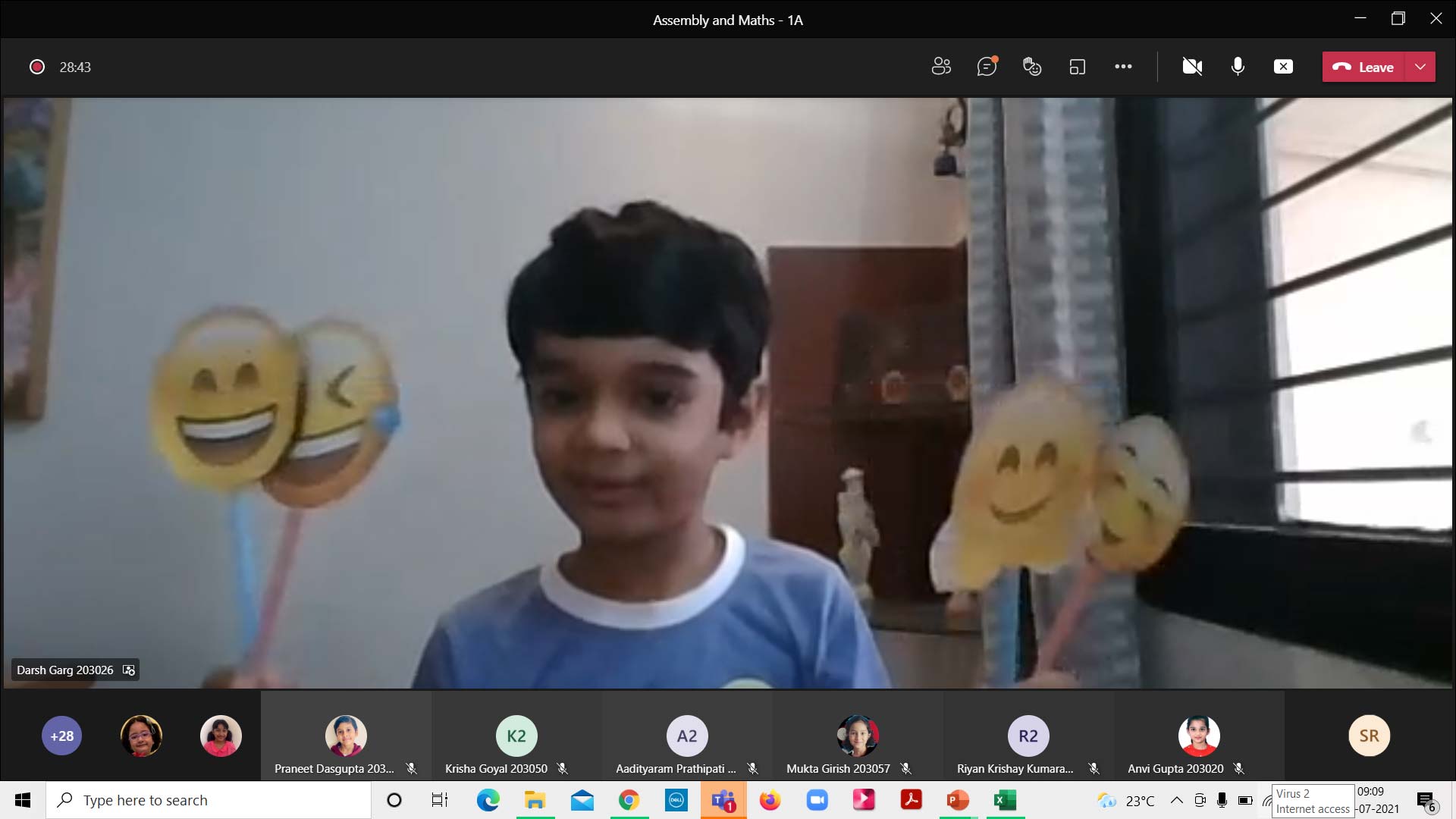Screen dimensions: 1456x819
Task: Click the SR participant avatar
Action: tap(1369, 736)
